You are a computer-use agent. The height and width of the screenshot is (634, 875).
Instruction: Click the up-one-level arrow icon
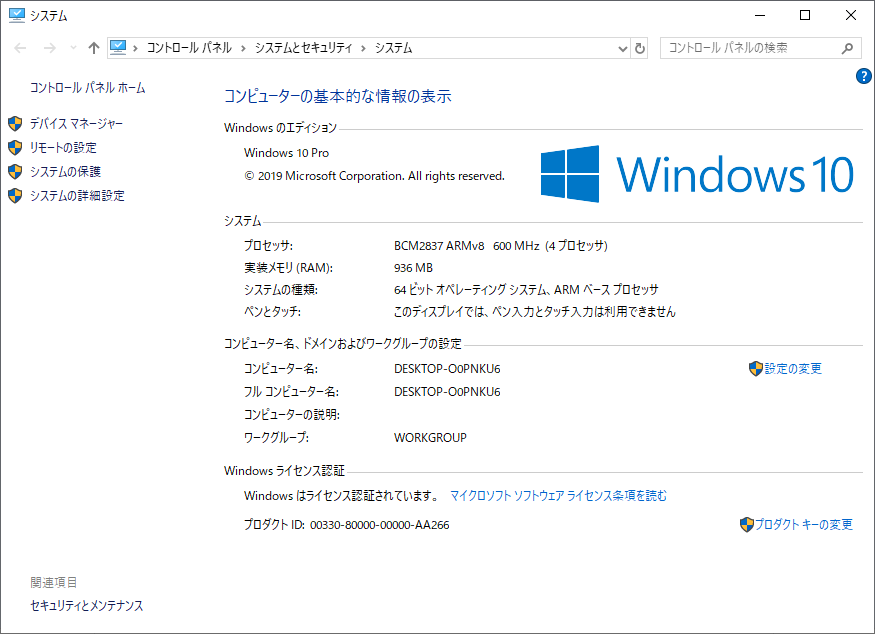tap(93, 47)
